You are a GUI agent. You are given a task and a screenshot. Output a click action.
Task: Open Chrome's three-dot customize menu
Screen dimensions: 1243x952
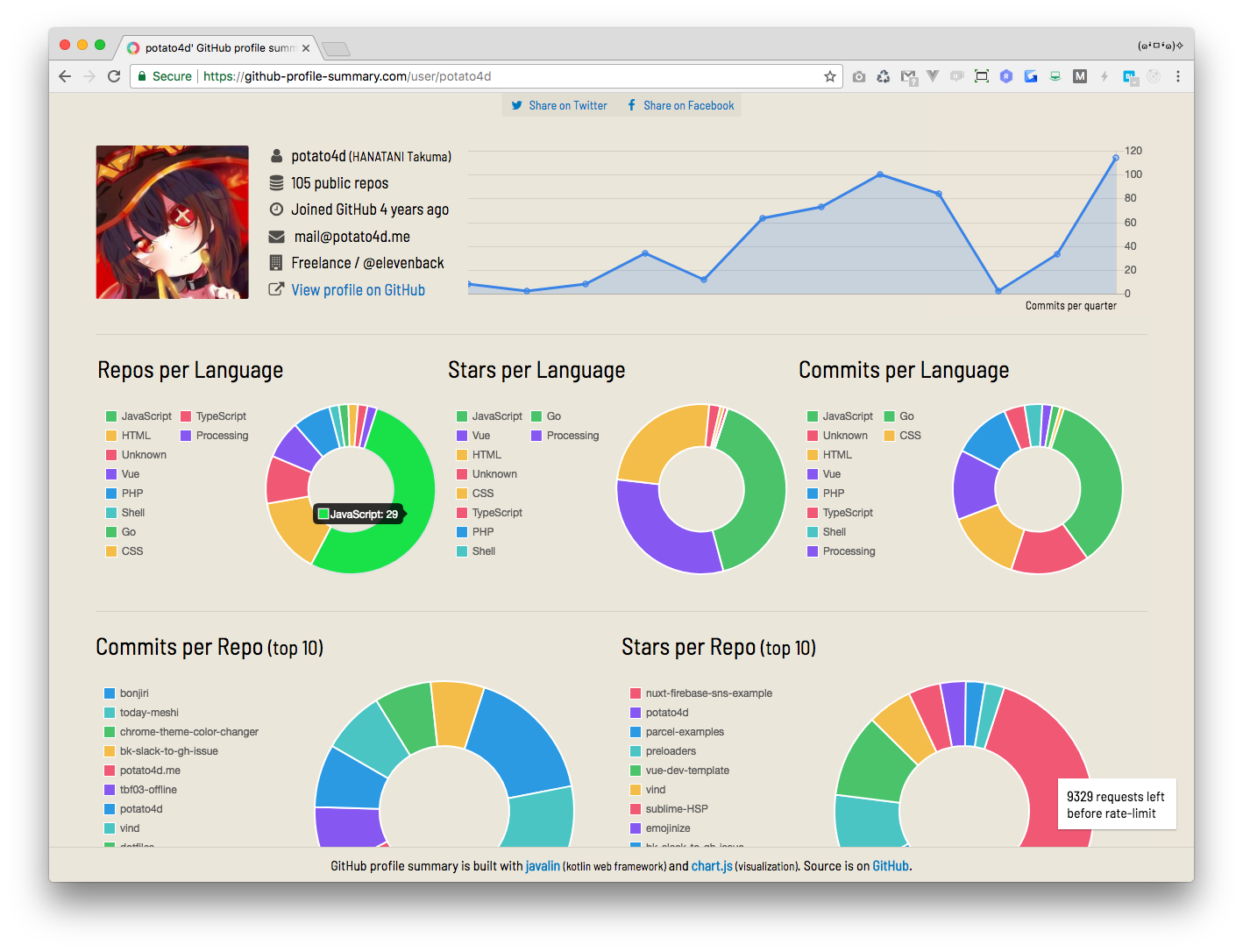coord(1178,76)
